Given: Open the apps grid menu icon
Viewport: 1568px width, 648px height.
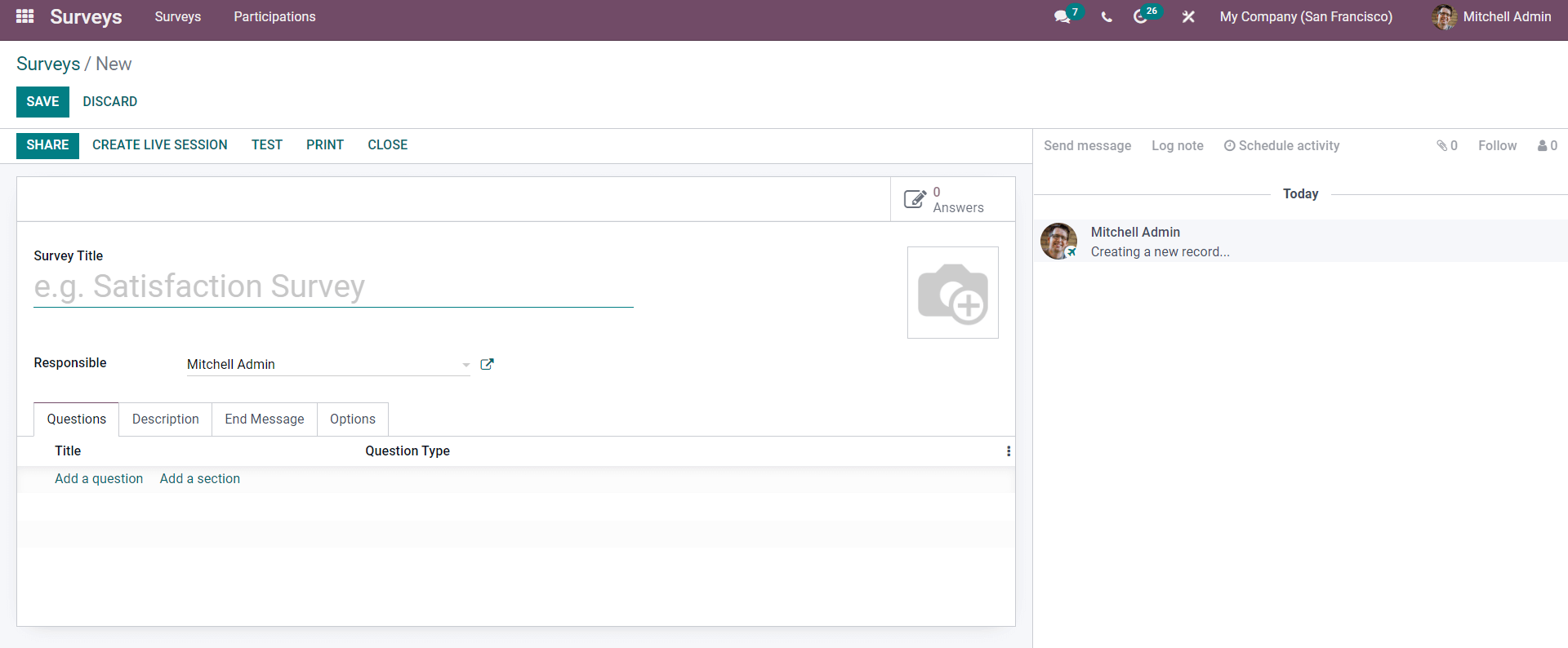Looking at the screenshot, I should coord(24,16).
